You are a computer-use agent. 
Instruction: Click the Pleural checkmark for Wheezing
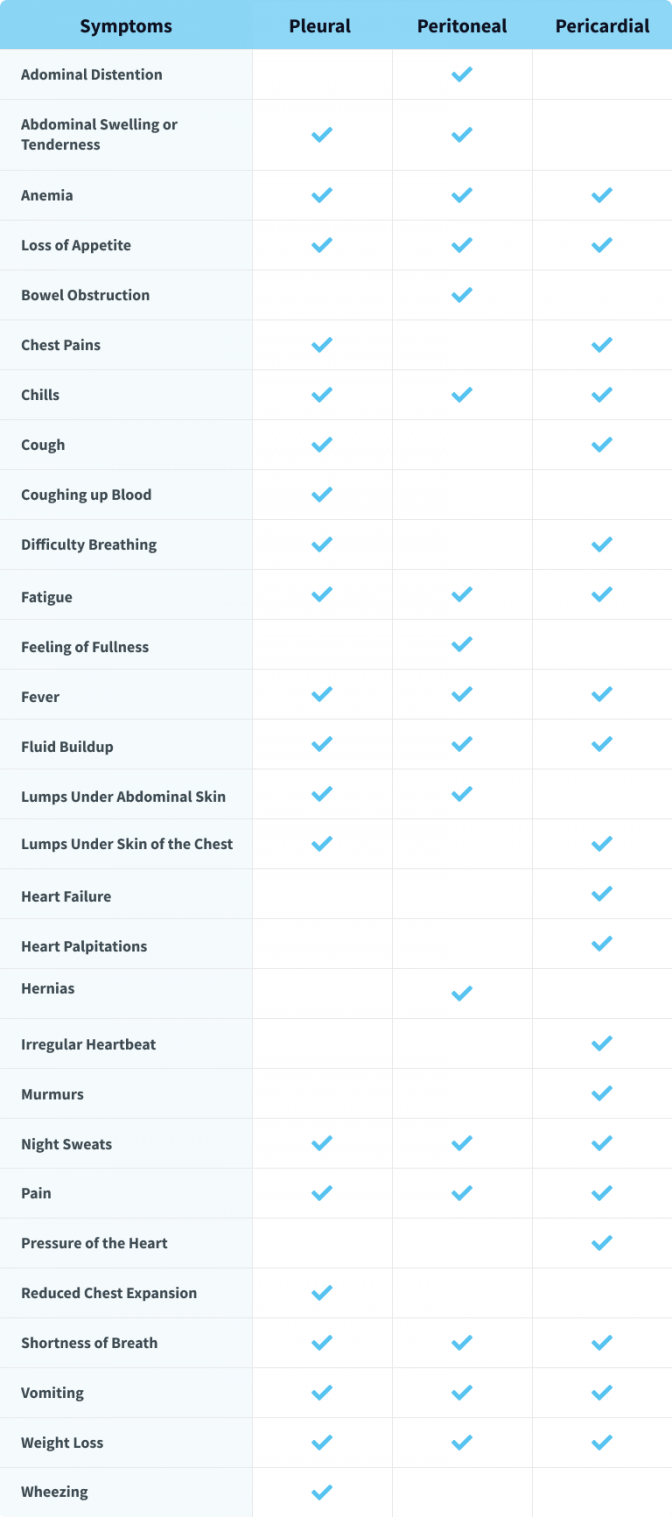(x=321, y=1492)
